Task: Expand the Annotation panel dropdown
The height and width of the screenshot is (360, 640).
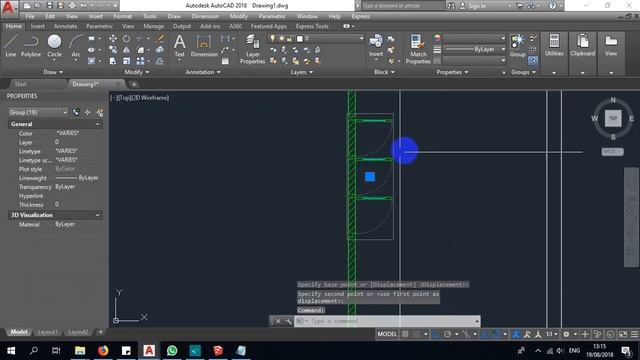Action: (203, 72)
